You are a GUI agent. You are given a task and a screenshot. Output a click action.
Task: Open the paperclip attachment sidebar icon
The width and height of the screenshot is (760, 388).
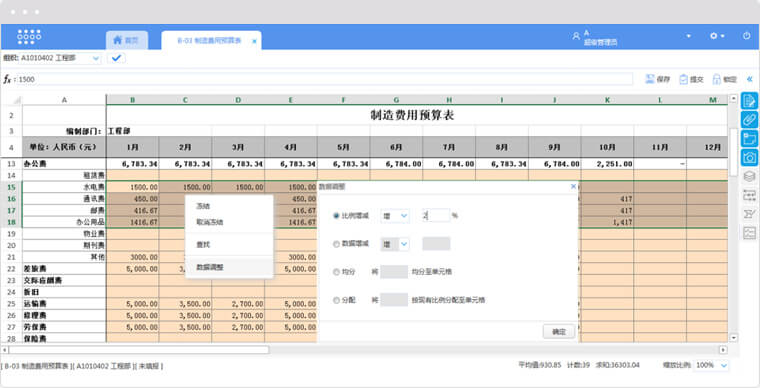[749, 120]
